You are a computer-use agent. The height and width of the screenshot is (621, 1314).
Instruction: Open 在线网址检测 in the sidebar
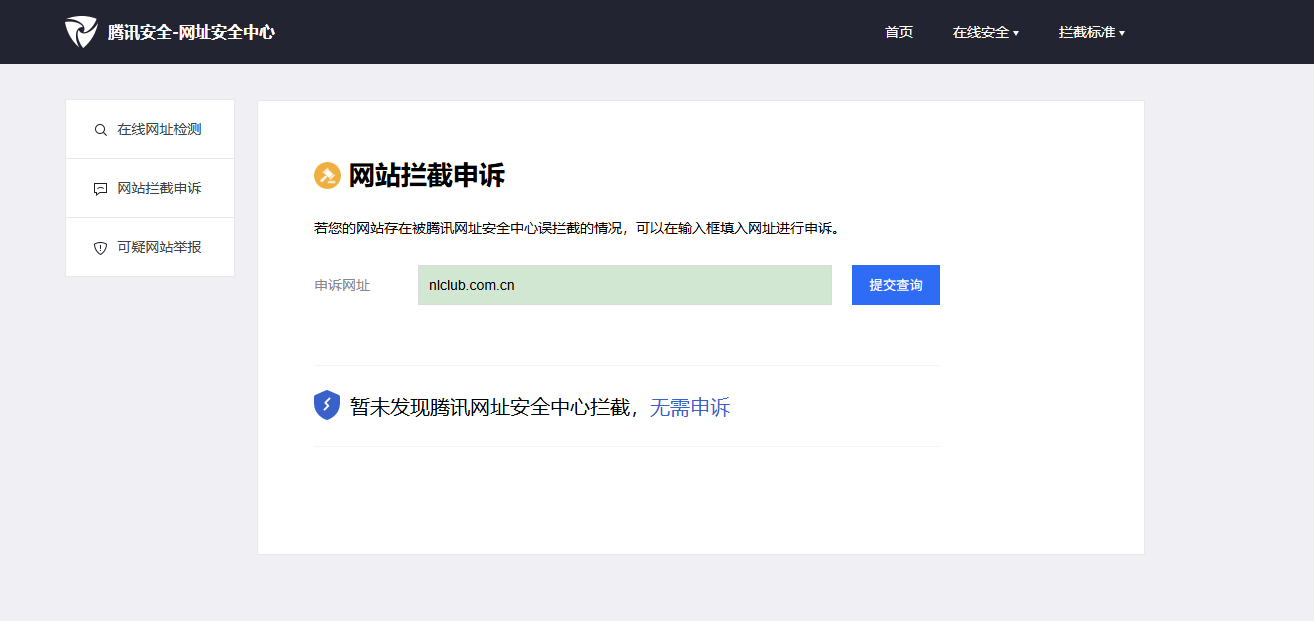[159, 130]
